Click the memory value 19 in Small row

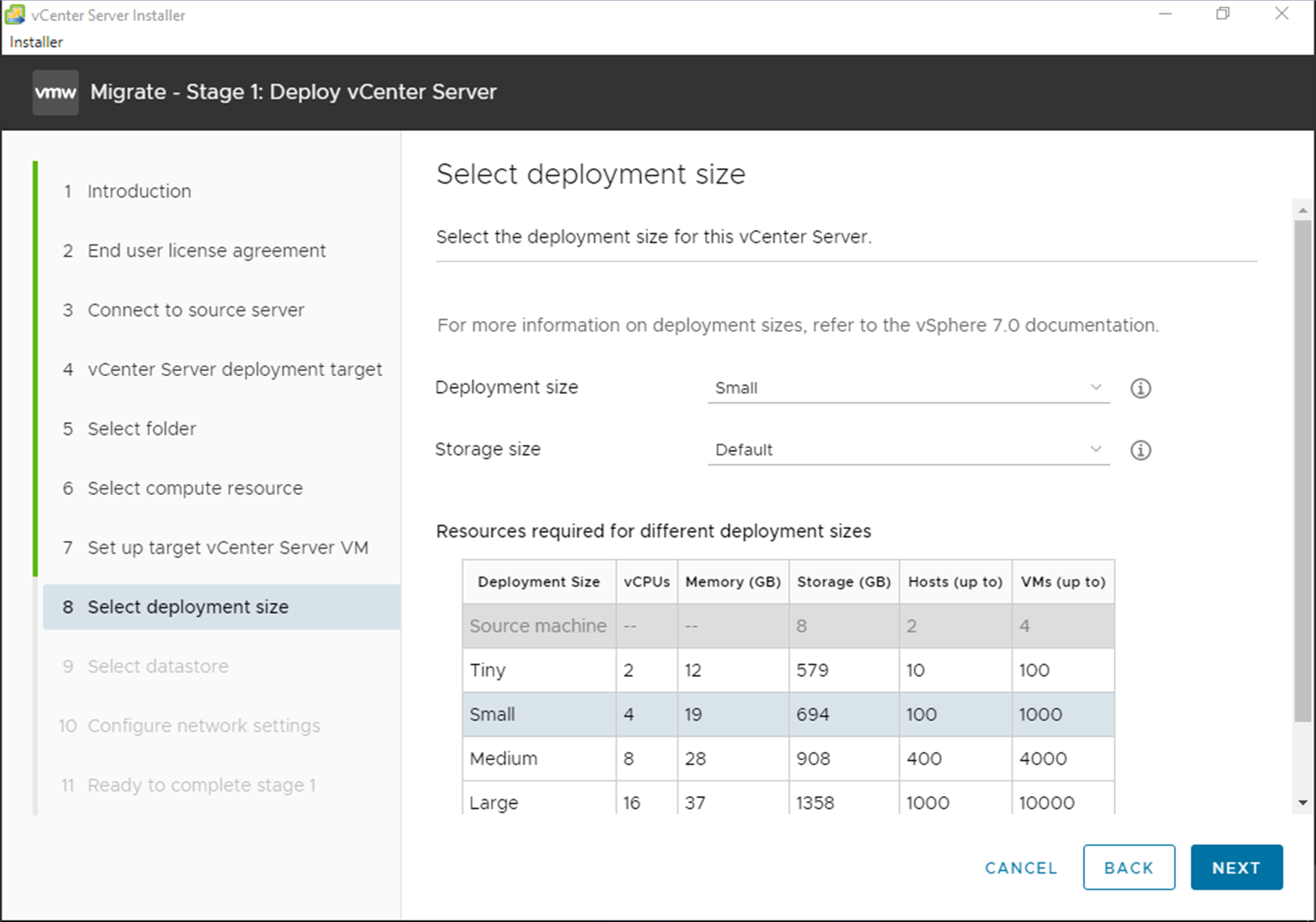point(694,715)
